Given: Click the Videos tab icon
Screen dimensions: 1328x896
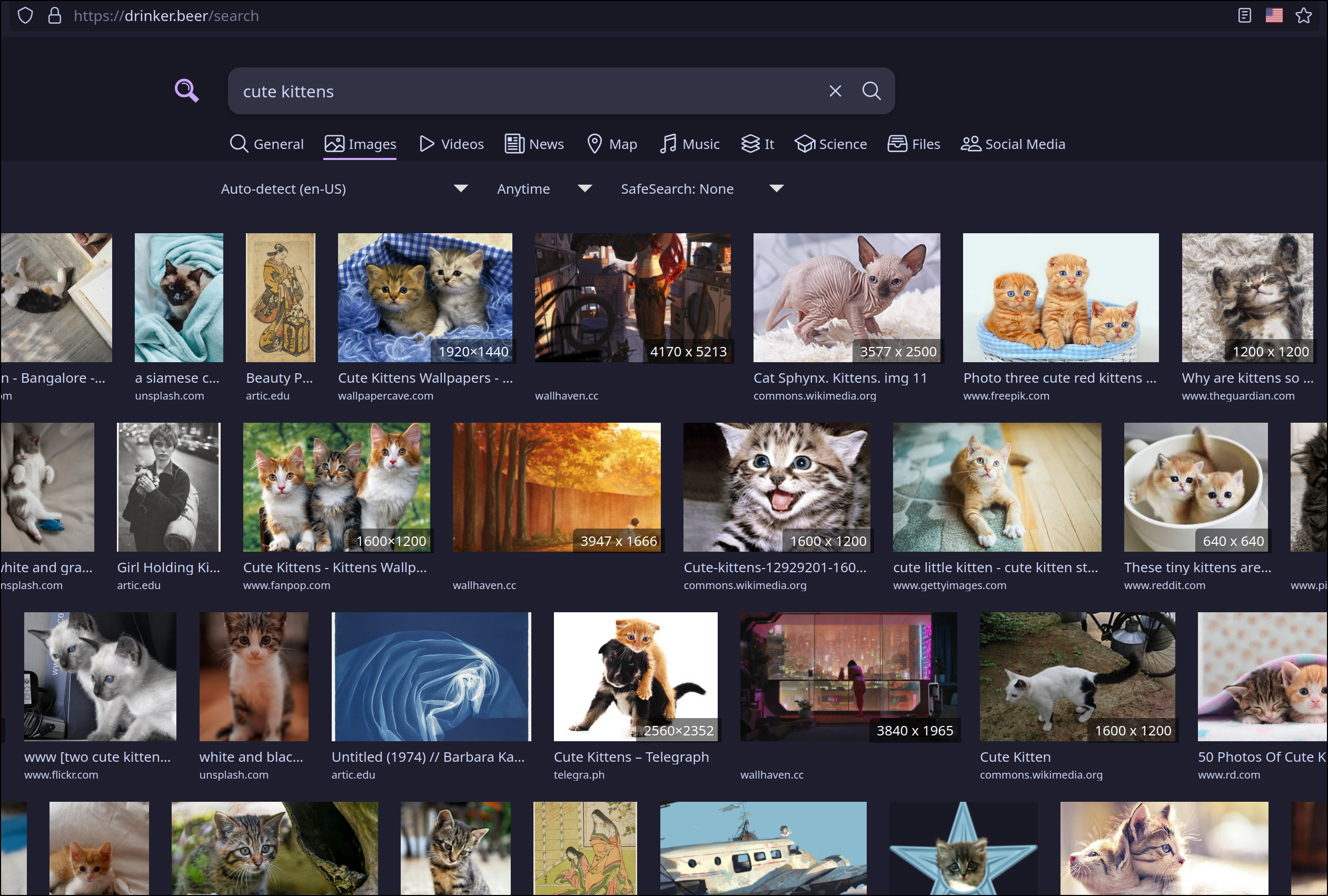Looking at the screenshot, I should (426, 143).
